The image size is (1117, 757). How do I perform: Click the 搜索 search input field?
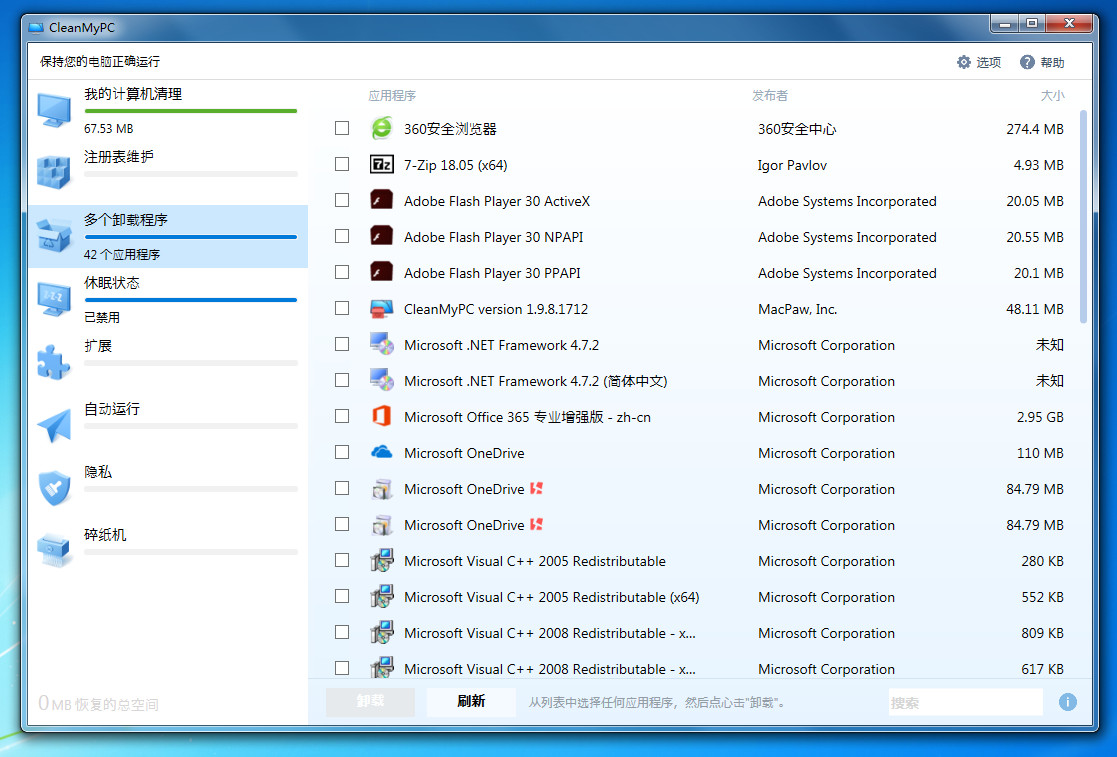[x=964, y=702]
